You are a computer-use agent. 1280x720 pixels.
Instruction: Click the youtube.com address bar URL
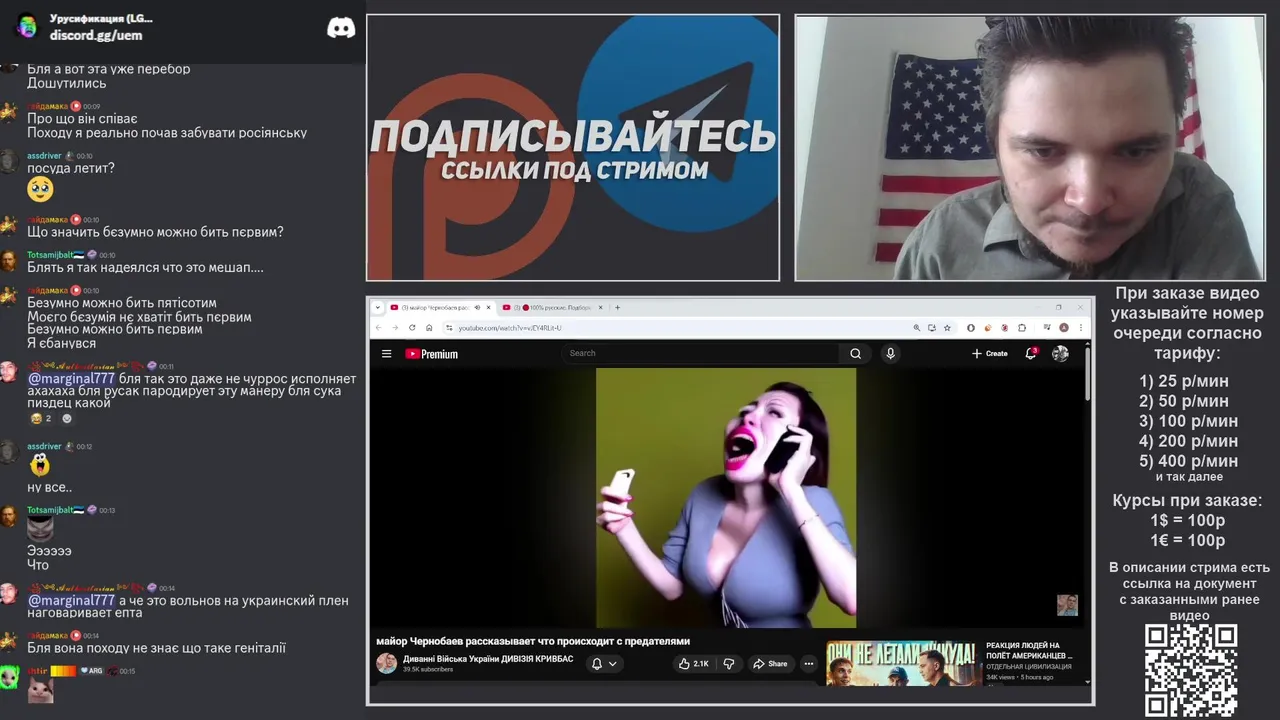[510, 328]
